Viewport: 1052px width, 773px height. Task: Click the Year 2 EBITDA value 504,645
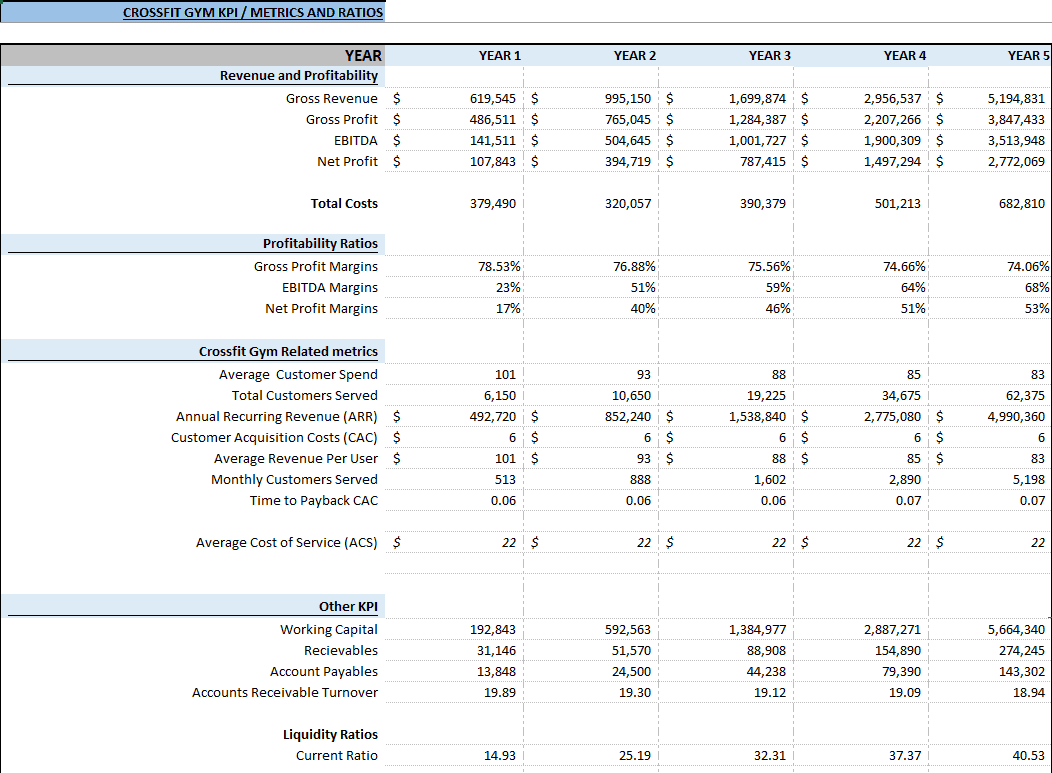point(628,141)
